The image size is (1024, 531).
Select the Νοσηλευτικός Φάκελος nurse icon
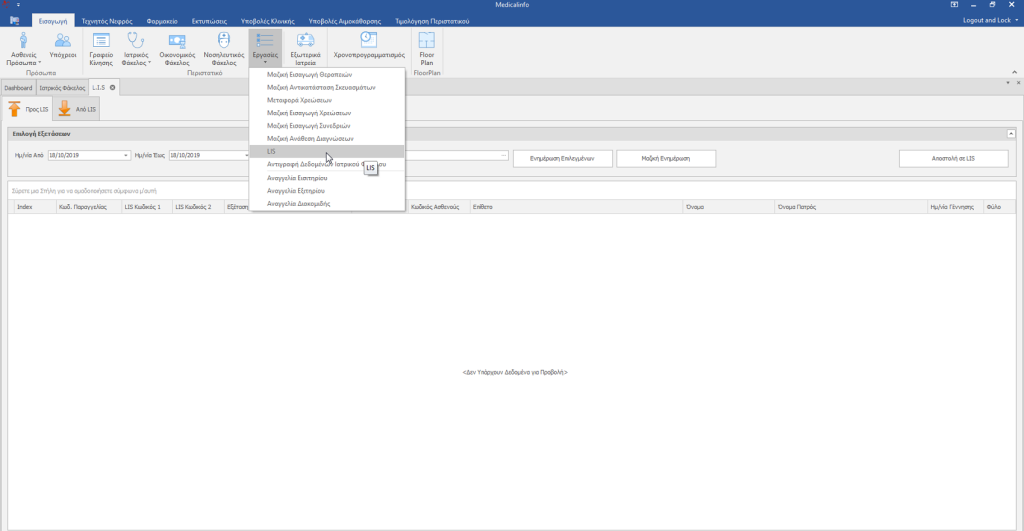[x=224, y=42]
